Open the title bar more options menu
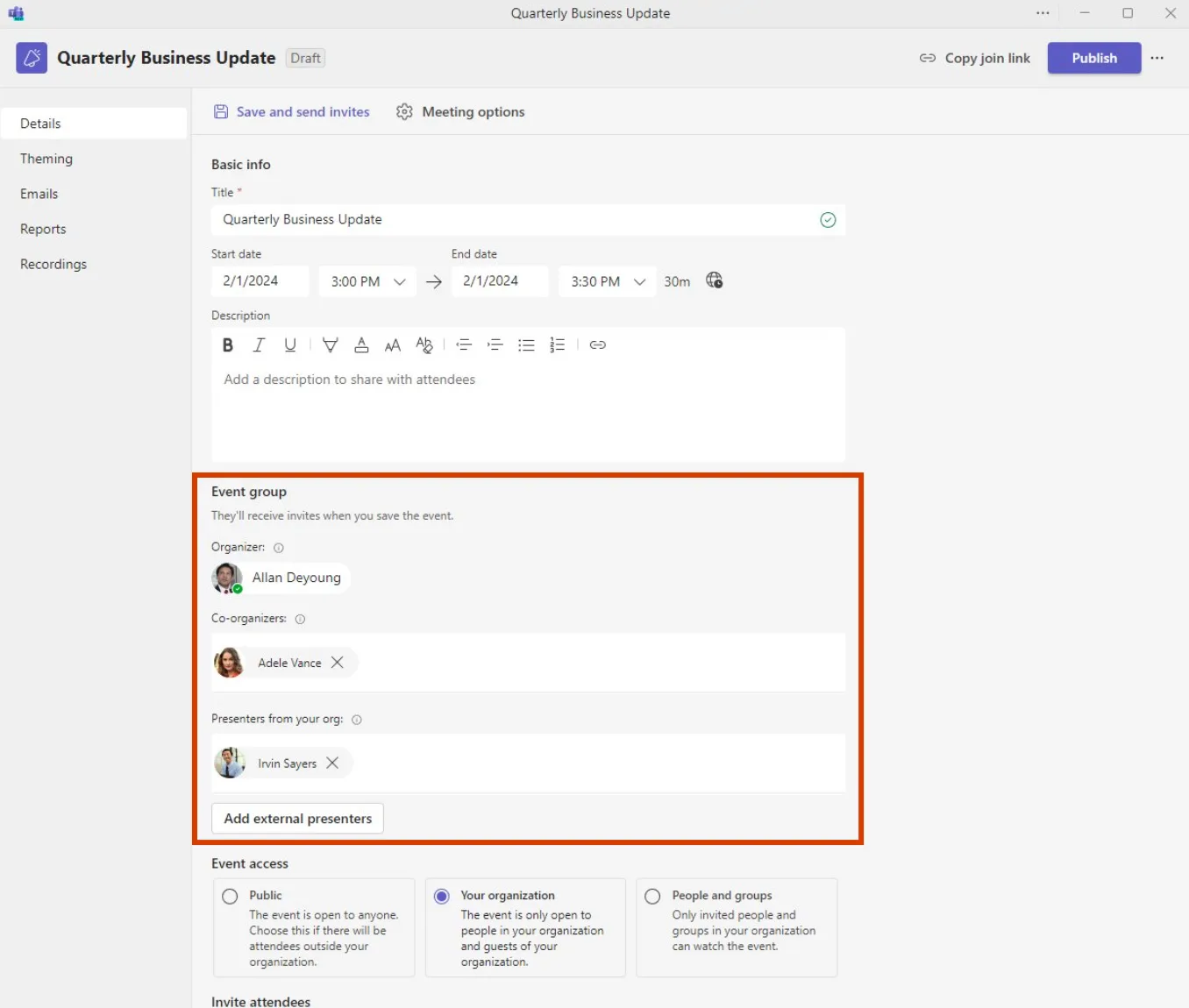Screen dimensions: 1189x1008 click(1043, 13)
